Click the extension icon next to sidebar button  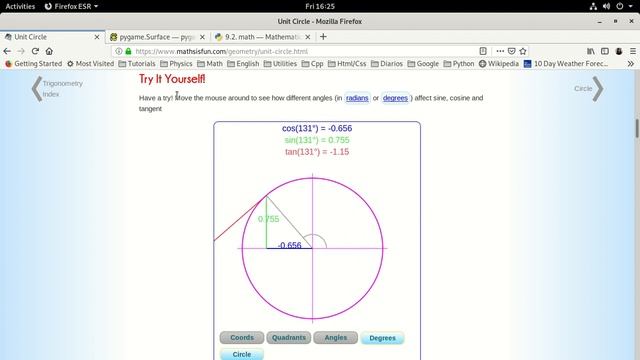click(x=619, y=51)
